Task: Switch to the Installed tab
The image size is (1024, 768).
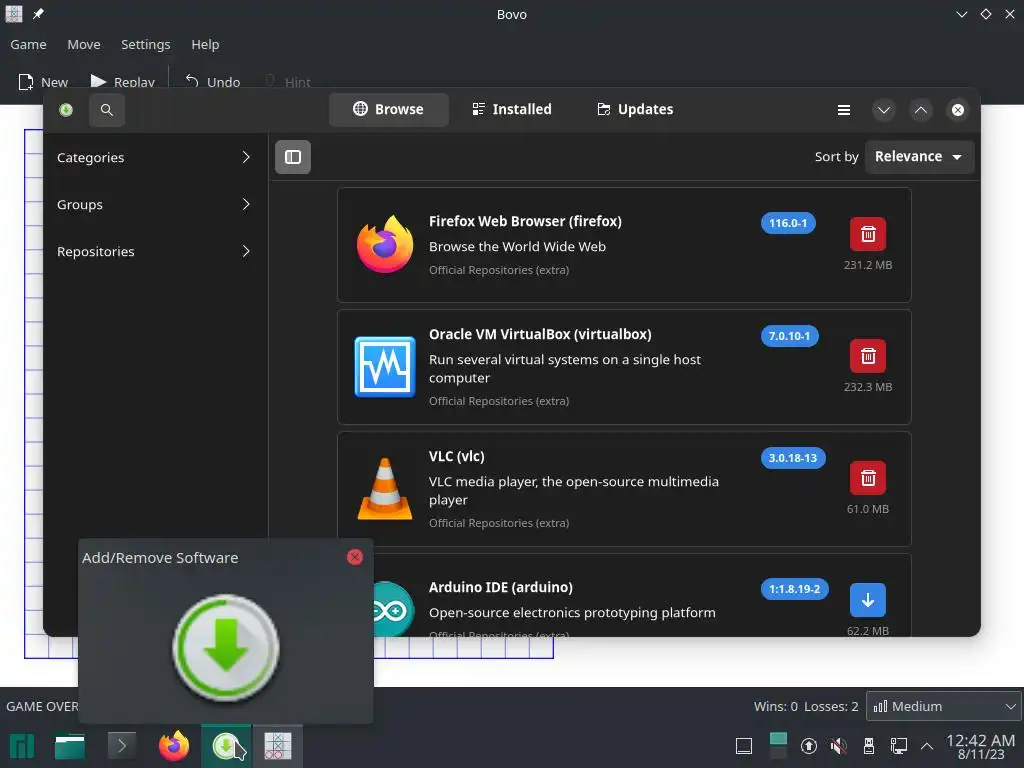Action: 512,109
